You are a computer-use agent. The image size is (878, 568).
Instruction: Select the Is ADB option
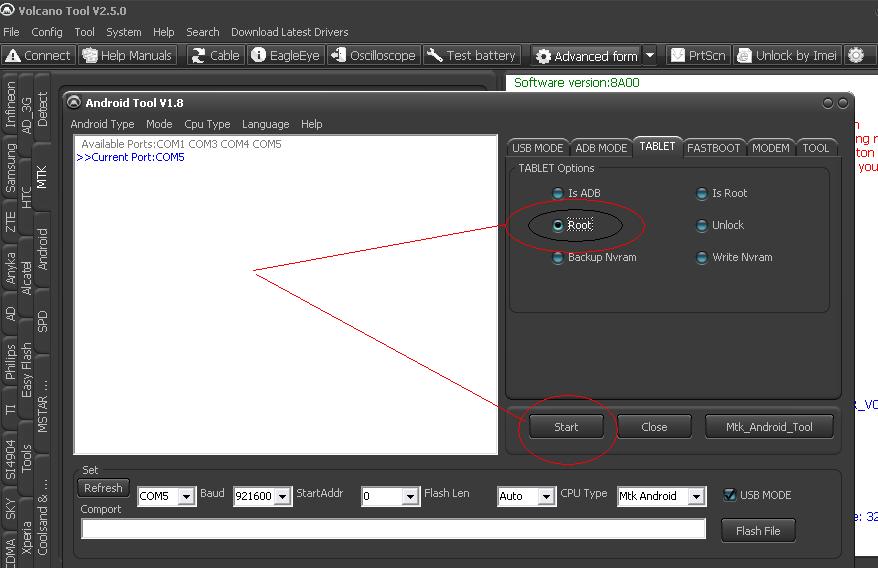point(577,193)
